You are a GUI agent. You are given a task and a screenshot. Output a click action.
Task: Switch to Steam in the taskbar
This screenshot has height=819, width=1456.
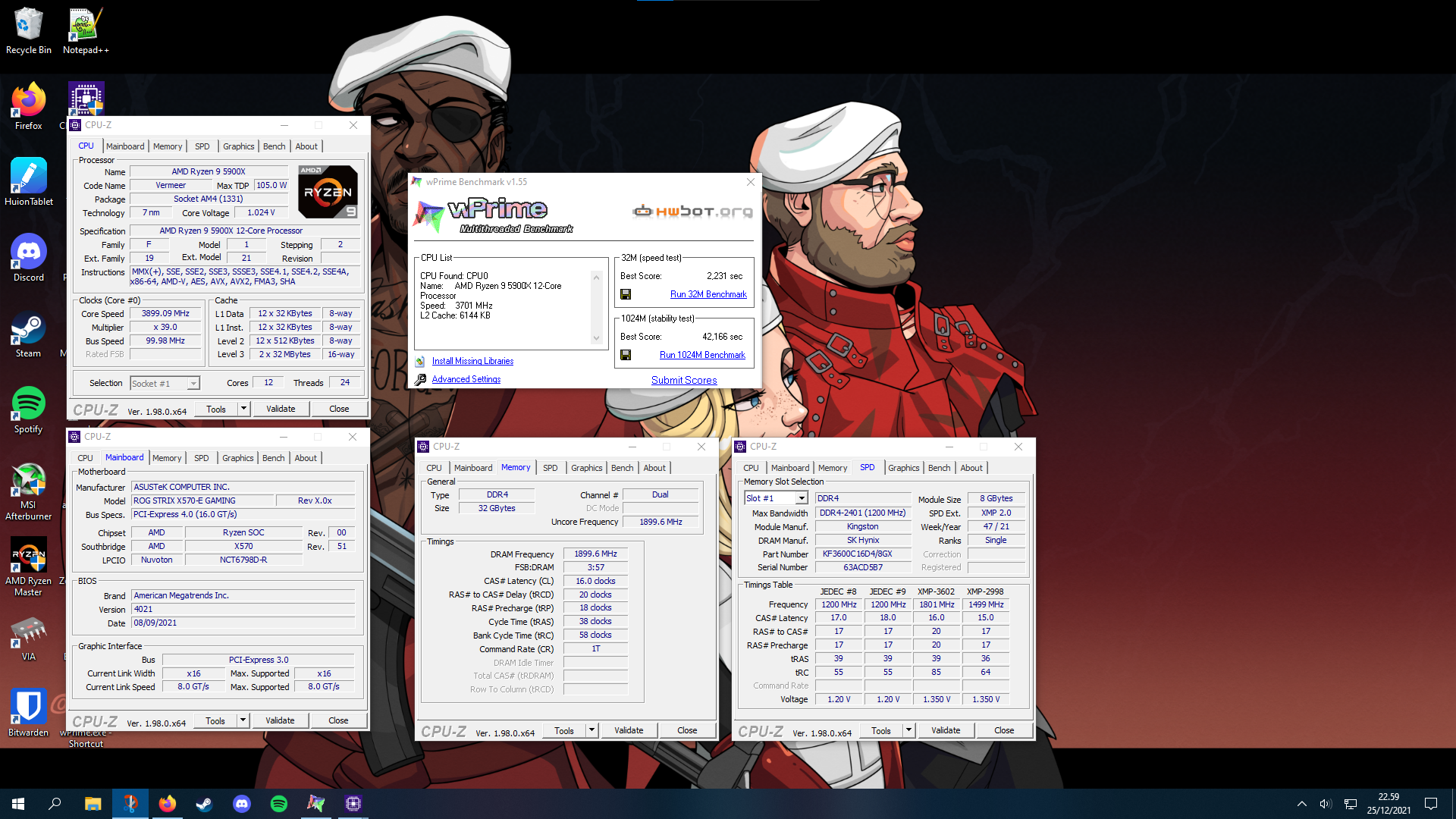point(204,804)
